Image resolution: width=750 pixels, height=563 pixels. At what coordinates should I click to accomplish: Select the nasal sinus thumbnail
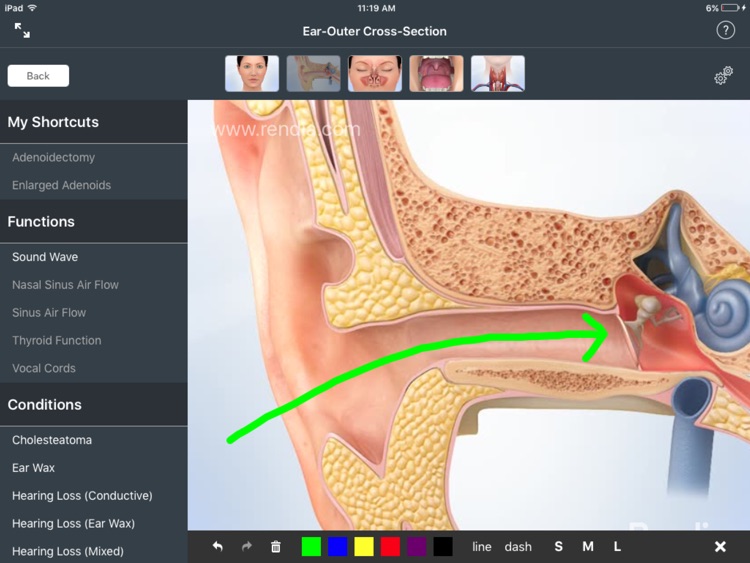(x=375, y=73)
